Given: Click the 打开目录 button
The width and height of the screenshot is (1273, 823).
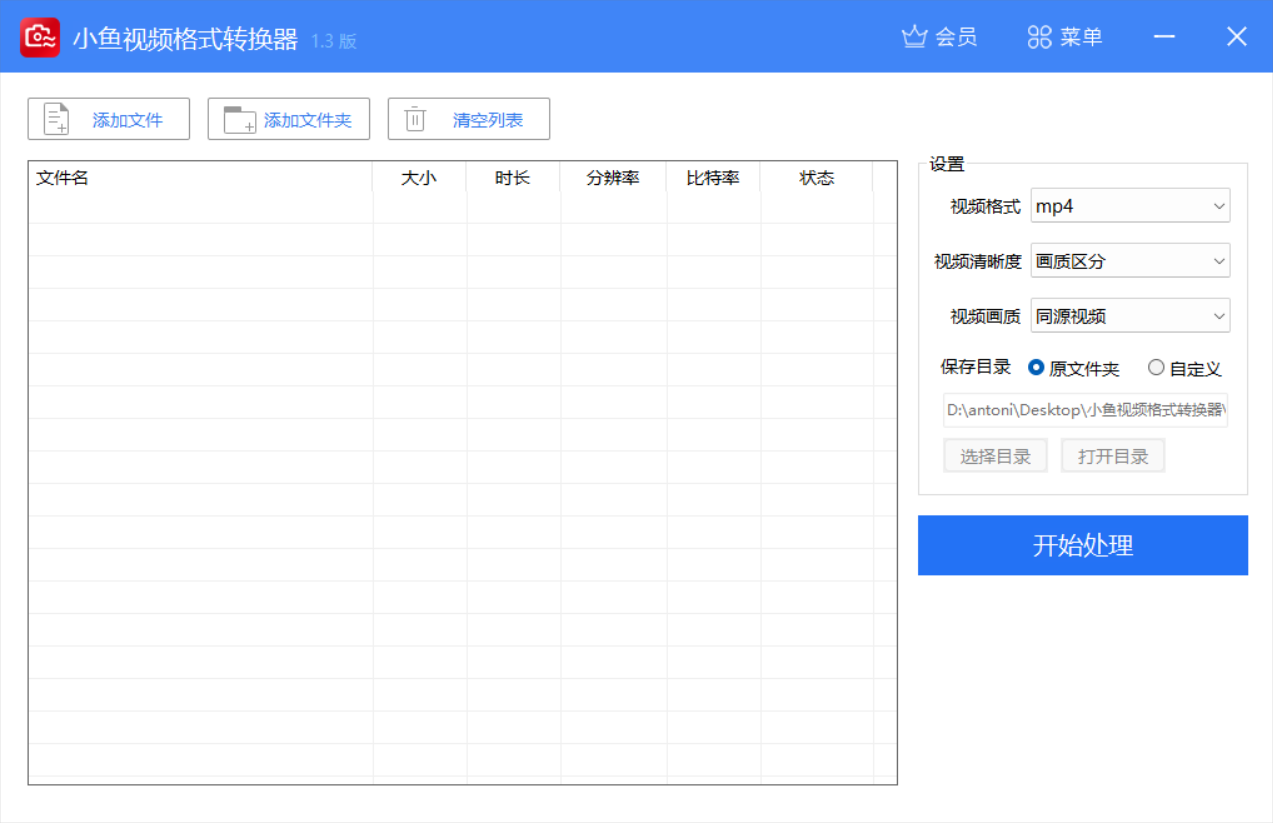Looking at the screenshot, I should (x=1112, y=455).
